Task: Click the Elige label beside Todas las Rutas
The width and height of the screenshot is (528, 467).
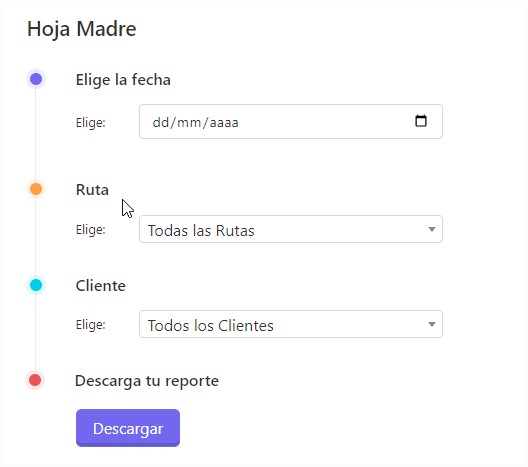Action: click(91, 230)
